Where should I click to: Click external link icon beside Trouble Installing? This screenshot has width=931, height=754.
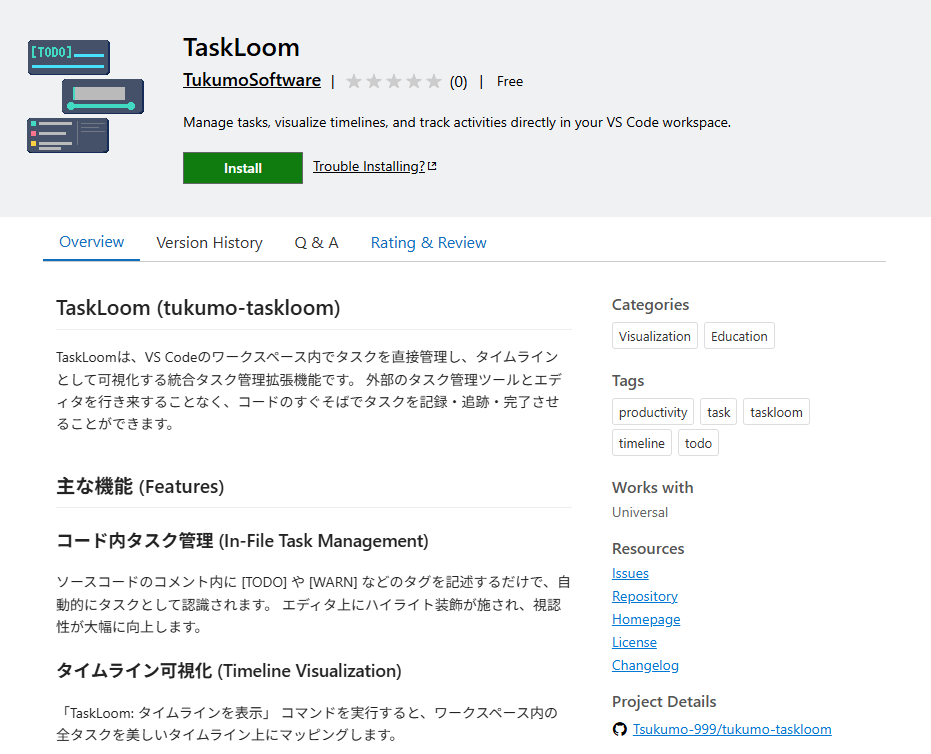click(432, 166)
